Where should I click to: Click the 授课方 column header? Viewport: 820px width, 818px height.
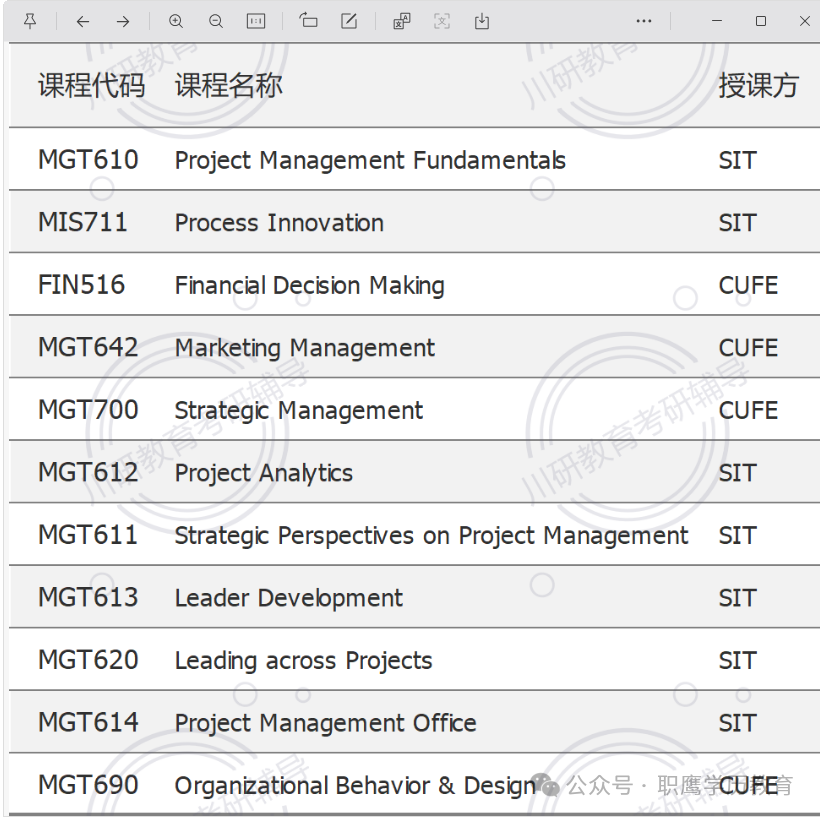click(758, 85)
